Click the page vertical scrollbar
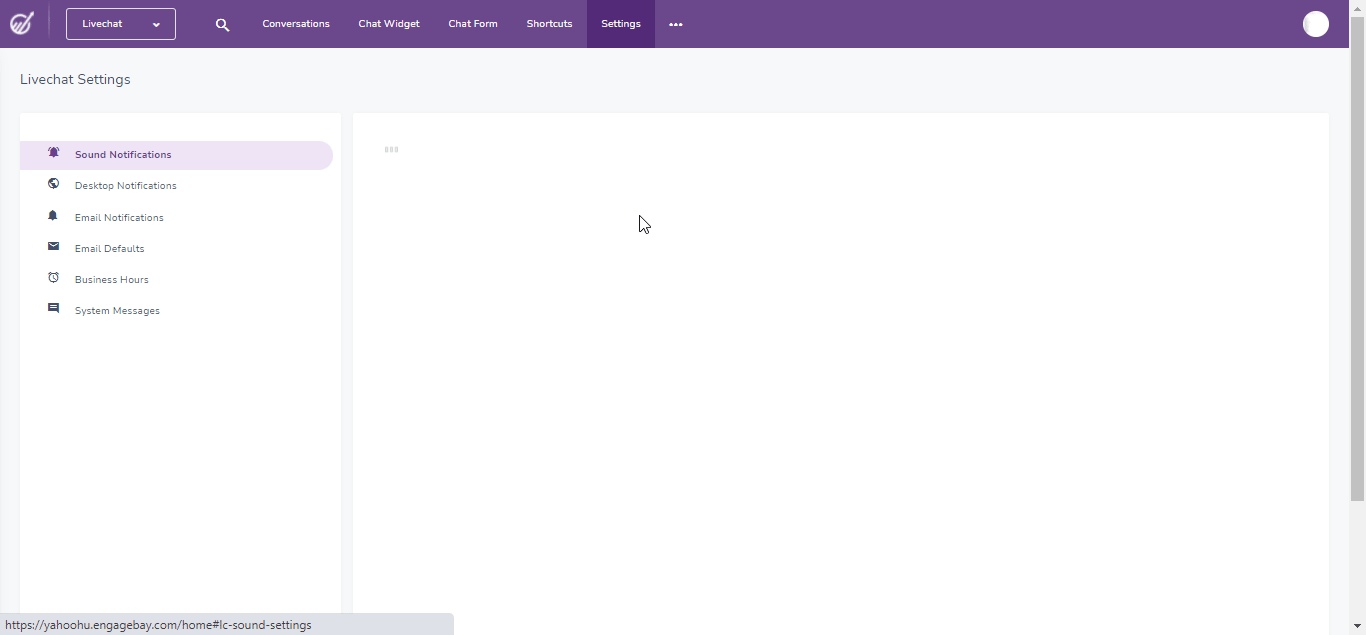Screen dimensions: 1366x635 (1357, 260)
